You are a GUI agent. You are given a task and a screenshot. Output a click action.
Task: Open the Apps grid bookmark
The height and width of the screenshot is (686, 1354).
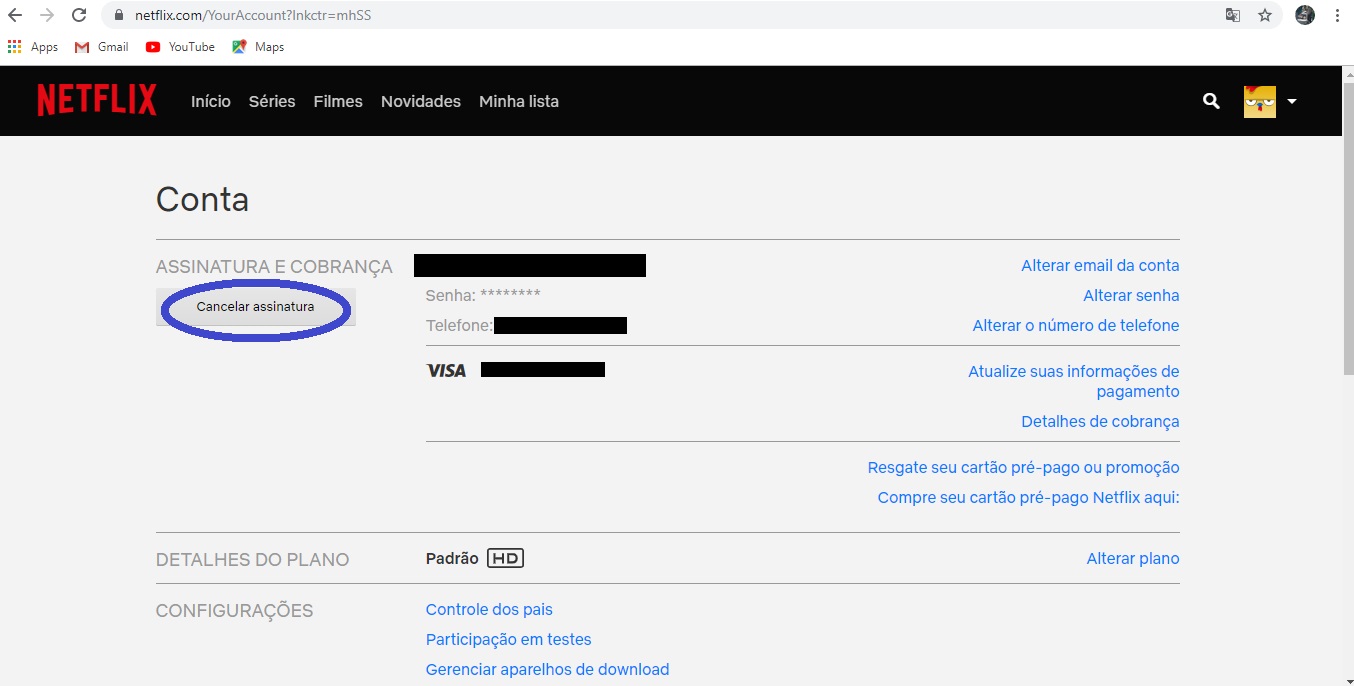33,47
